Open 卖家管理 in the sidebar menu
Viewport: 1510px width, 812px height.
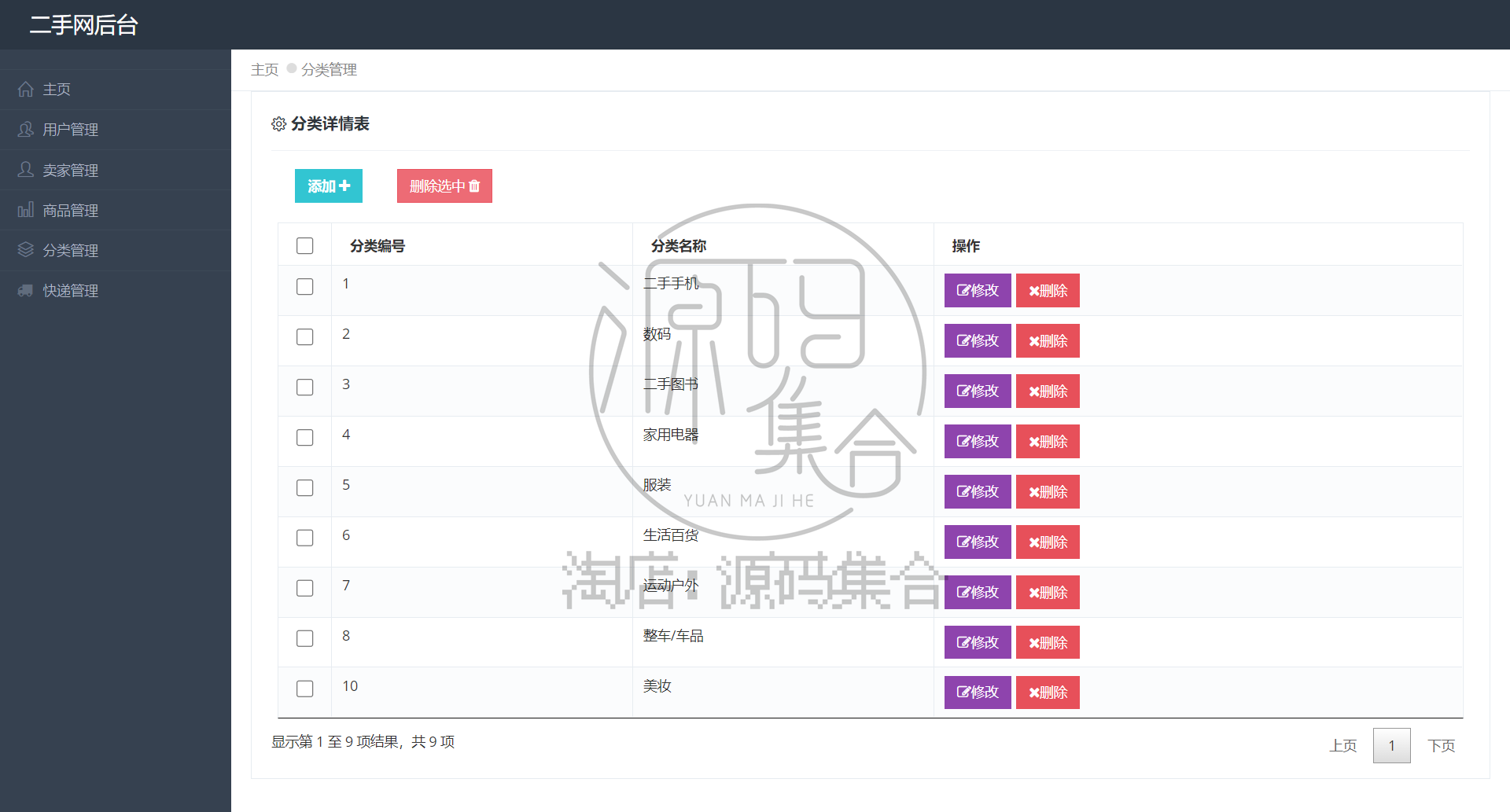(116, 170)
